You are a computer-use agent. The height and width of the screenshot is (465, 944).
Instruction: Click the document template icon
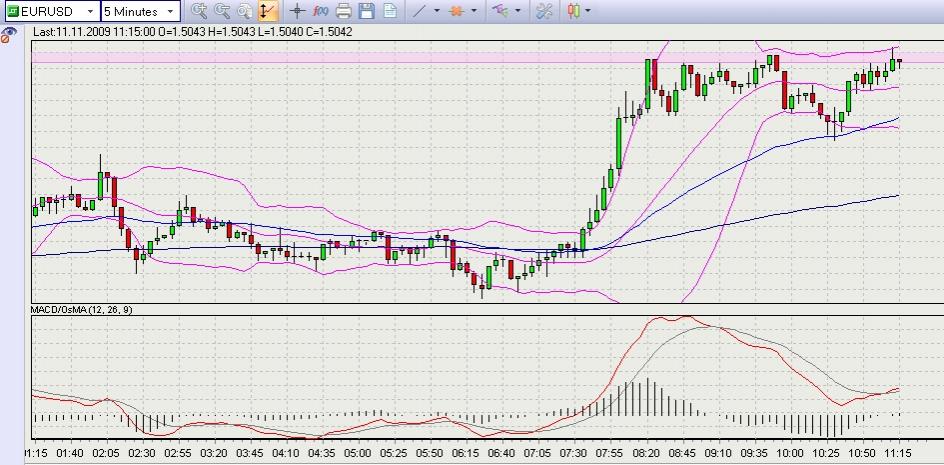pyautogui.click(x=389, y=11)
